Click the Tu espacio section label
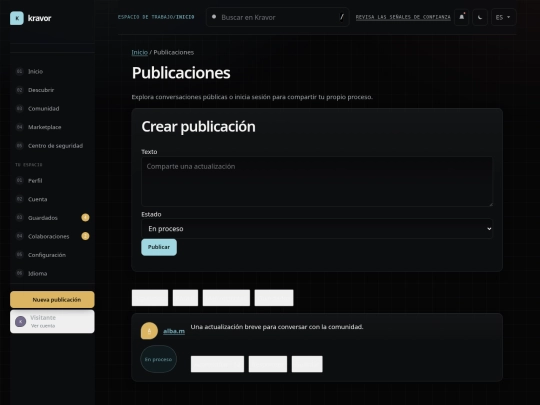Viewport: 540px width, 405px height. [29, 165]
